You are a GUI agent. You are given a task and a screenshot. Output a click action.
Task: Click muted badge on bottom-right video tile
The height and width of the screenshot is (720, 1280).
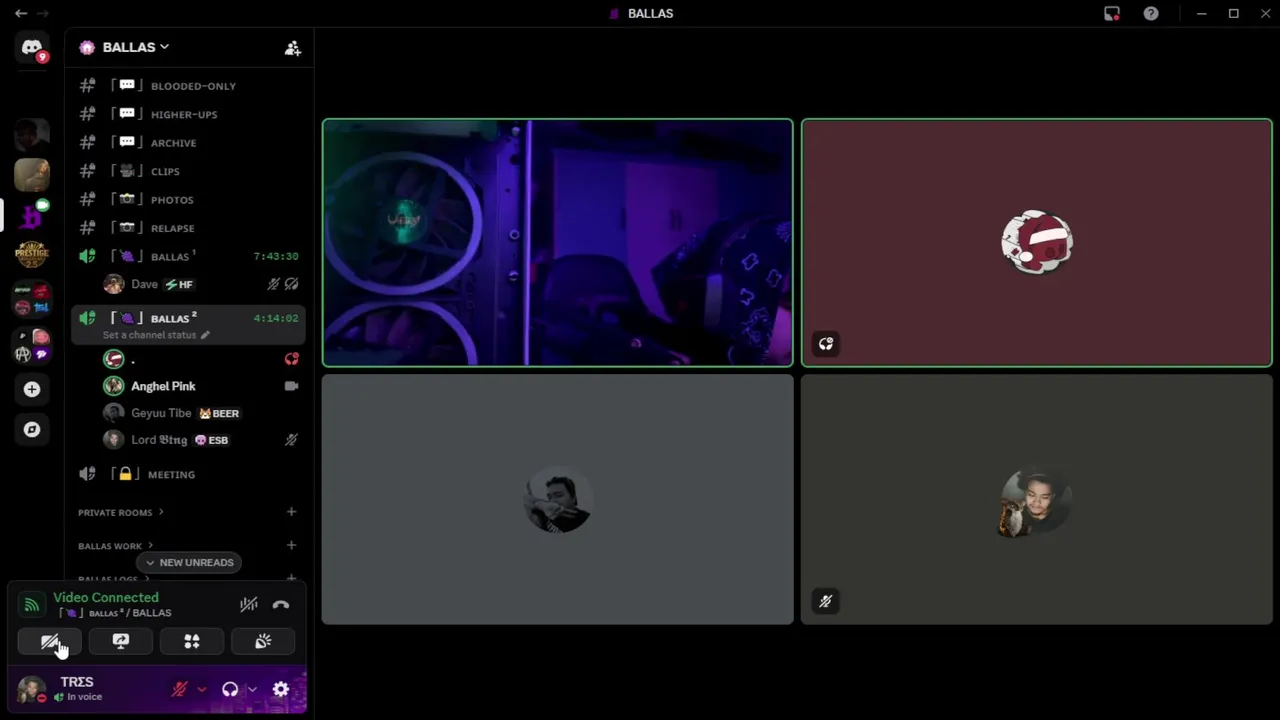click(826, 601)
